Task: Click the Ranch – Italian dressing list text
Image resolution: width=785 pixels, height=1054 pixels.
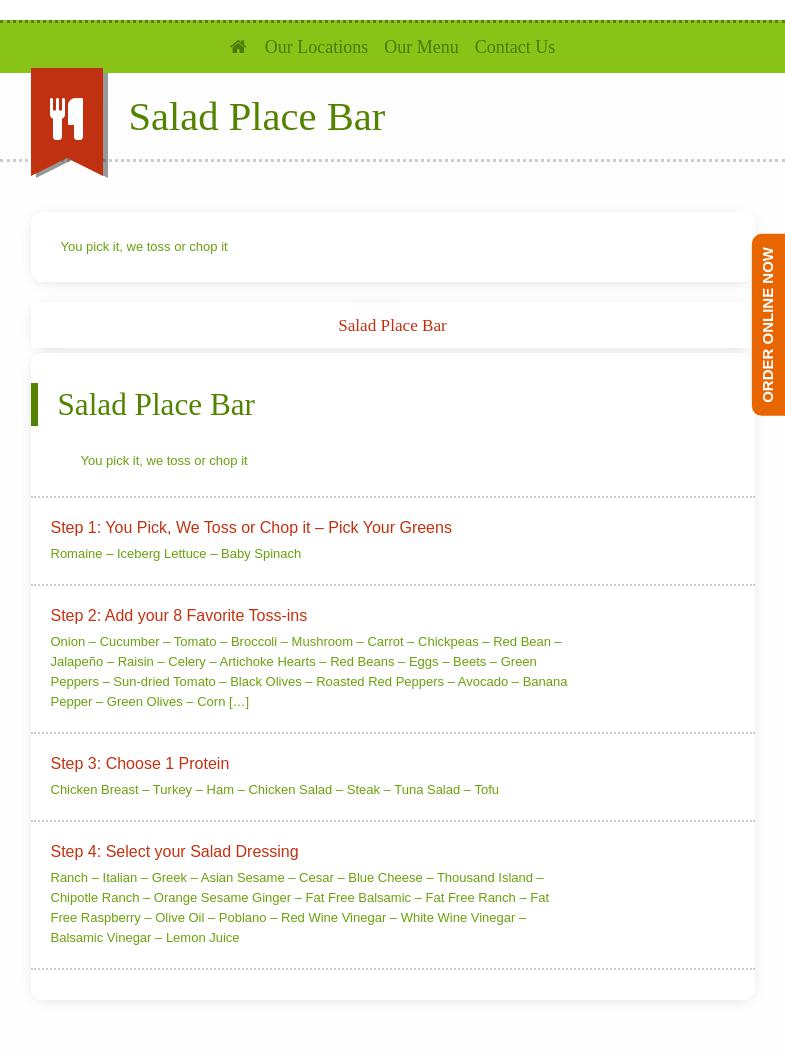Action: 300,907
